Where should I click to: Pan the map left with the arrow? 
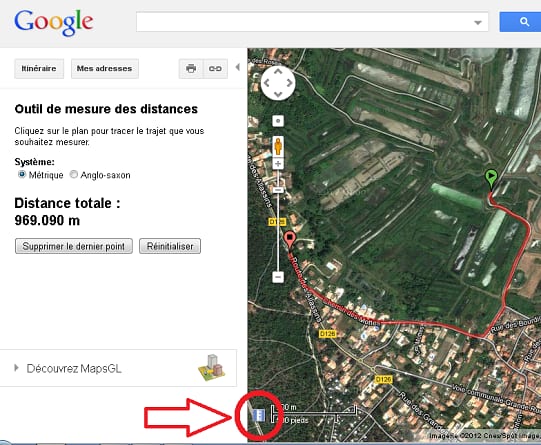[x=266, y=83]
